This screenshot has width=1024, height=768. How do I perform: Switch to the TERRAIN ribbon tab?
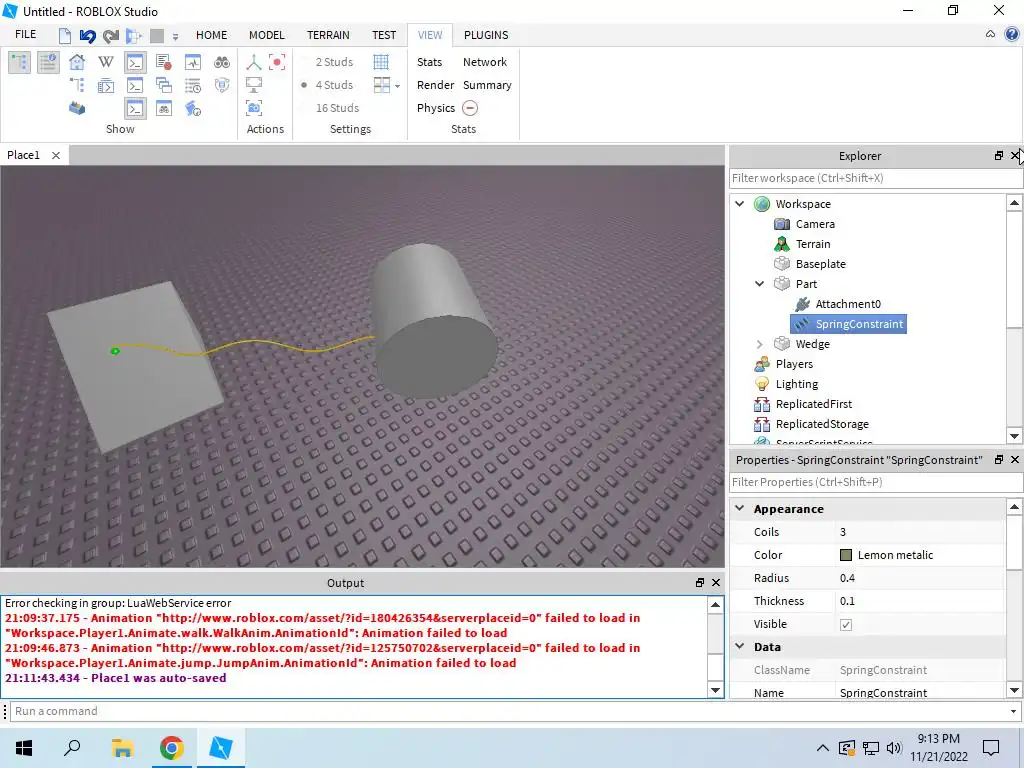coord(328,35)
